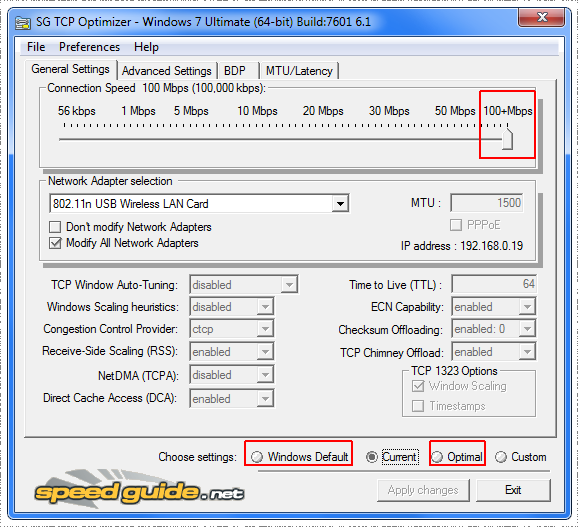
Task: Click the connection speed slider thumb
Action: pos(508,139)
